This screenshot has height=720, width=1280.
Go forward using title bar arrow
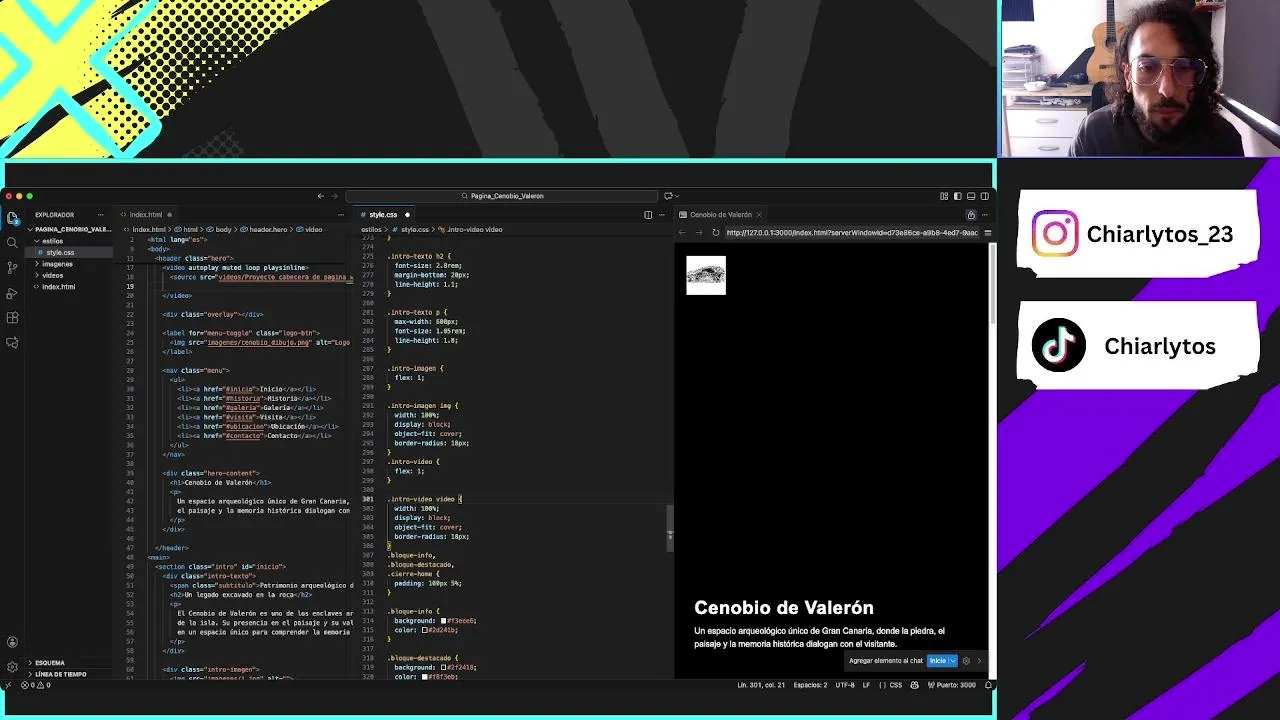coord(335,196)
